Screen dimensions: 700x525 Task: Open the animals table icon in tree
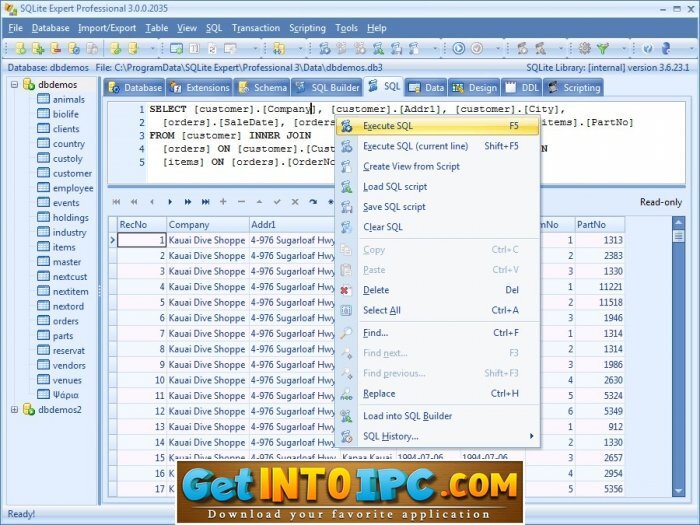pyautogui.click(x=43, y=99)
